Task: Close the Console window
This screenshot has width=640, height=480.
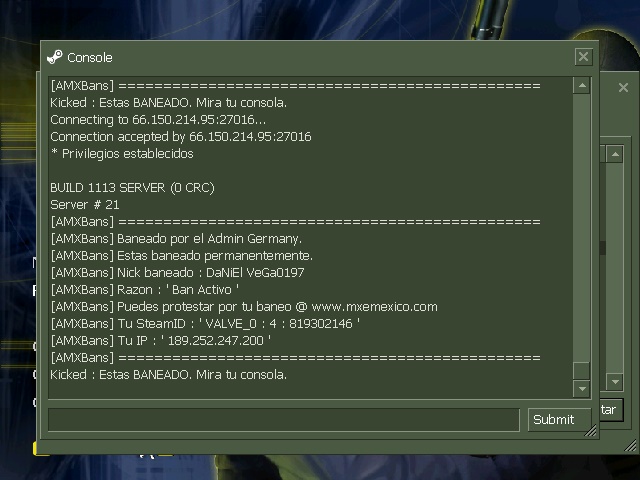Action: pyautogui.click(x=583, y=57)
